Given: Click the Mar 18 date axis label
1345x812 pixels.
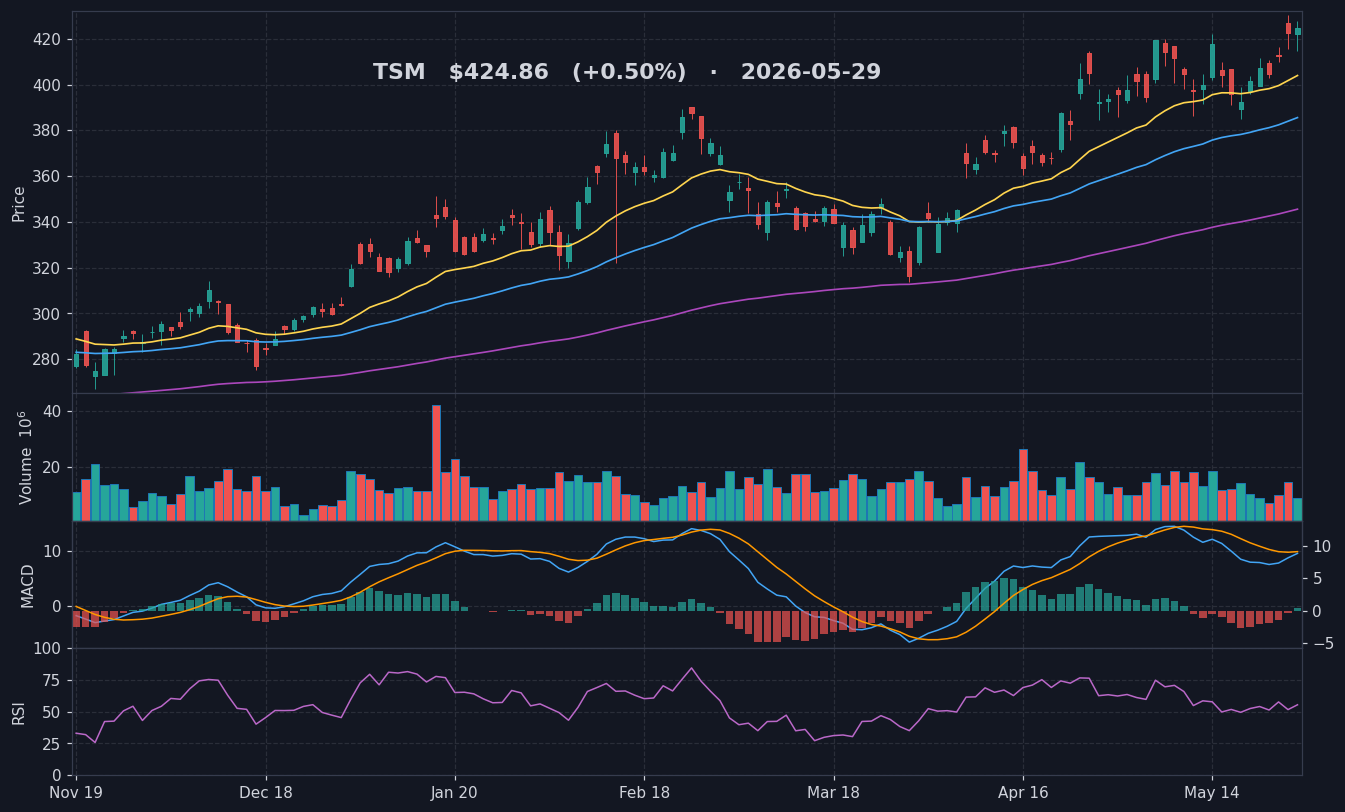Looking at the screenshot, I should pyautogui.click(x=834, y=793).
